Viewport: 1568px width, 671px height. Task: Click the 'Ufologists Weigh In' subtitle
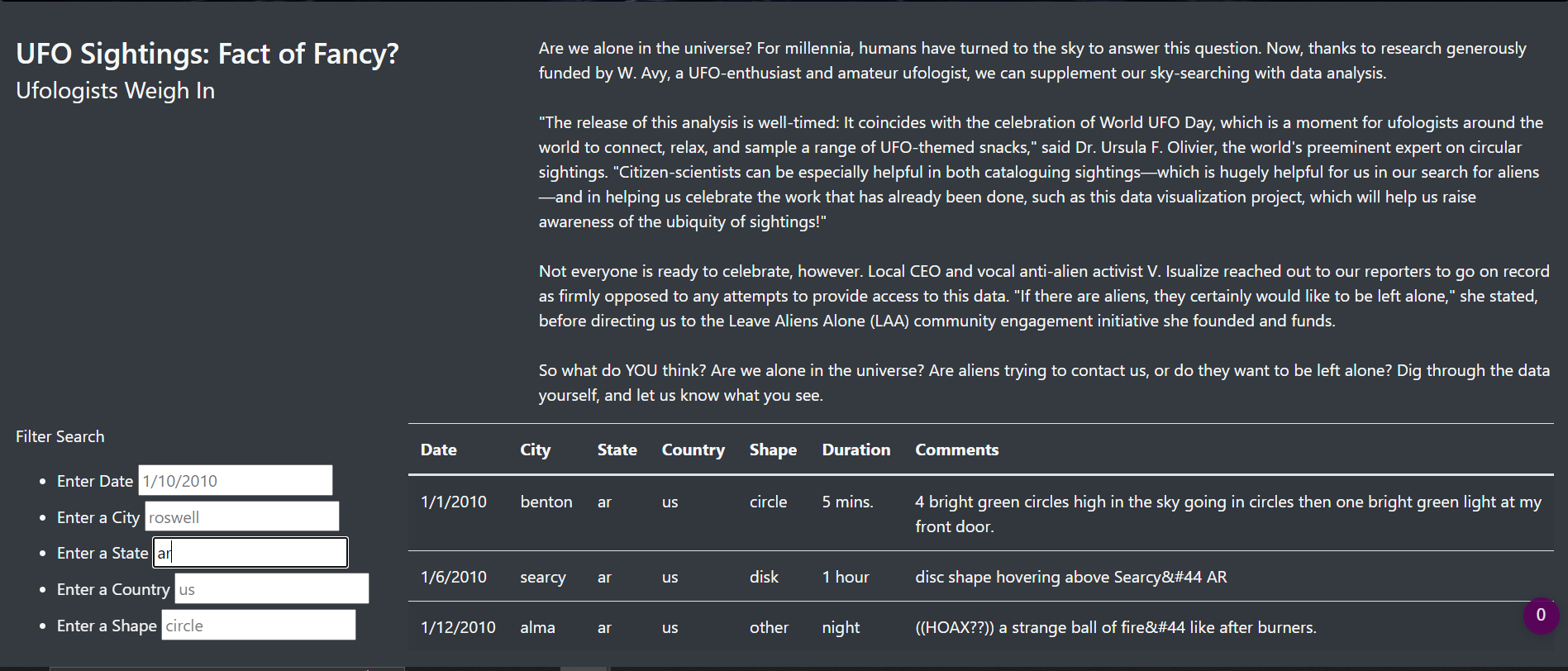coord(115,91)
